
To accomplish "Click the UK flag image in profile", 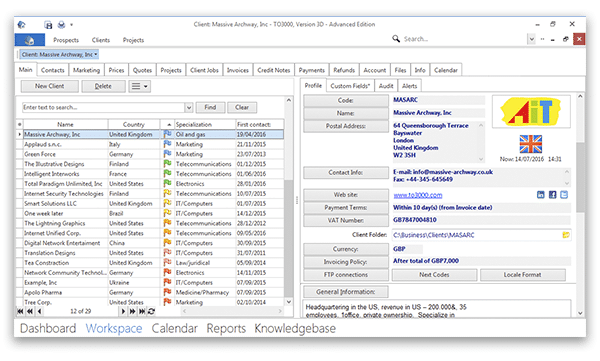I will pyautogui.click(x=531, y=144).
